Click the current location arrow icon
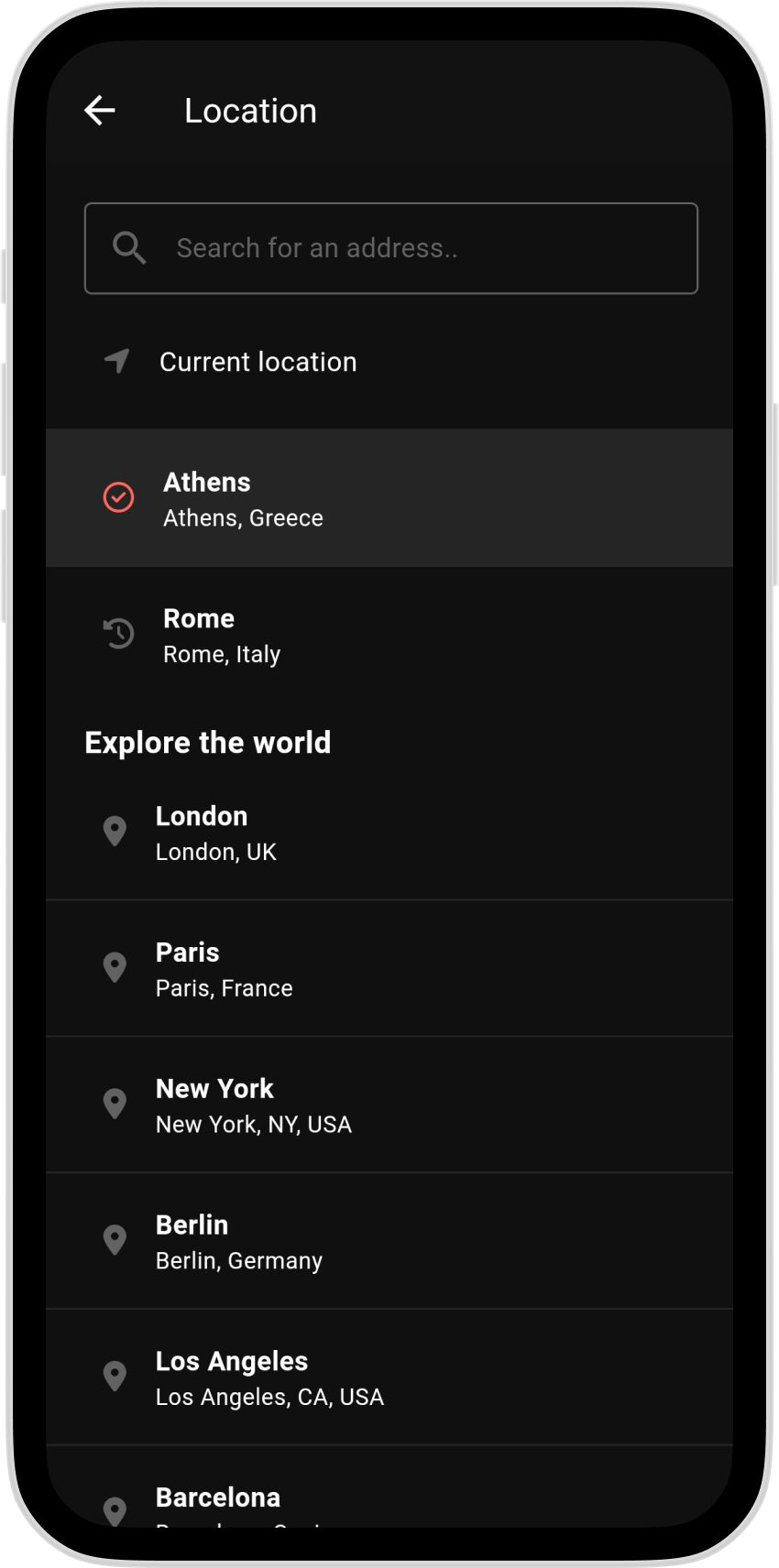The height and width of the screenshot is (1568, 779). (117, 361)
